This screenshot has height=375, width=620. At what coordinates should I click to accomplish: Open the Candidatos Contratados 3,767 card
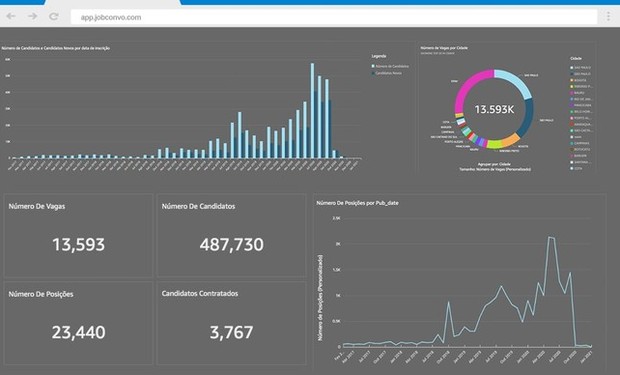tap(231, 323)
